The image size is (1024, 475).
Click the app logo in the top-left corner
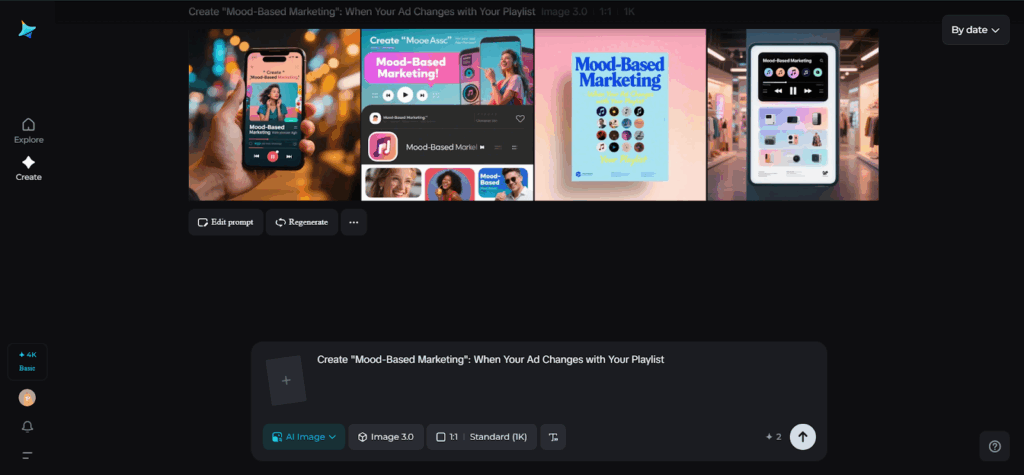pos(27,30)
